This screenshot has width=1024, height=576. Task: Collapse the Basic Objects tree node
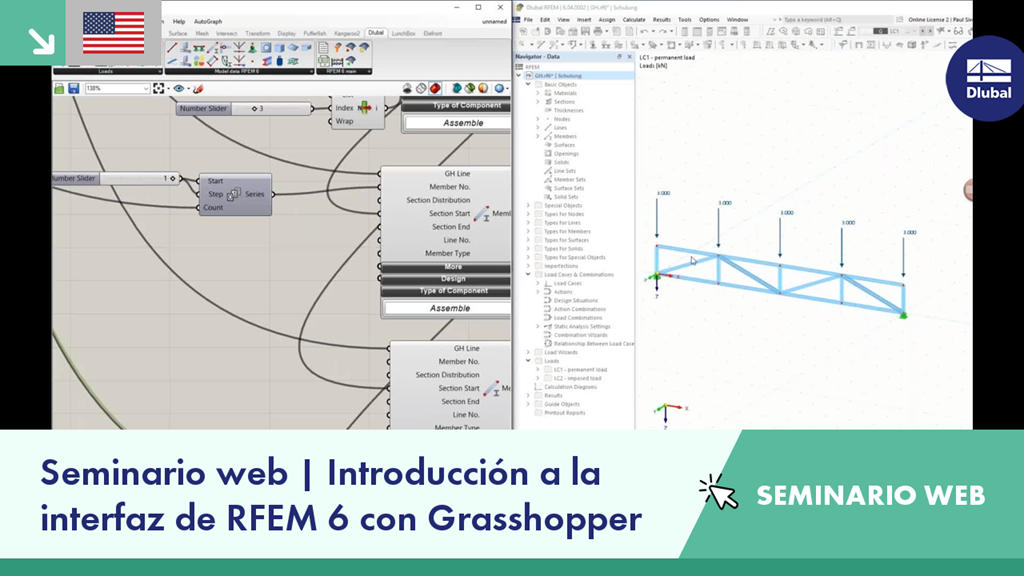(528, 84)
